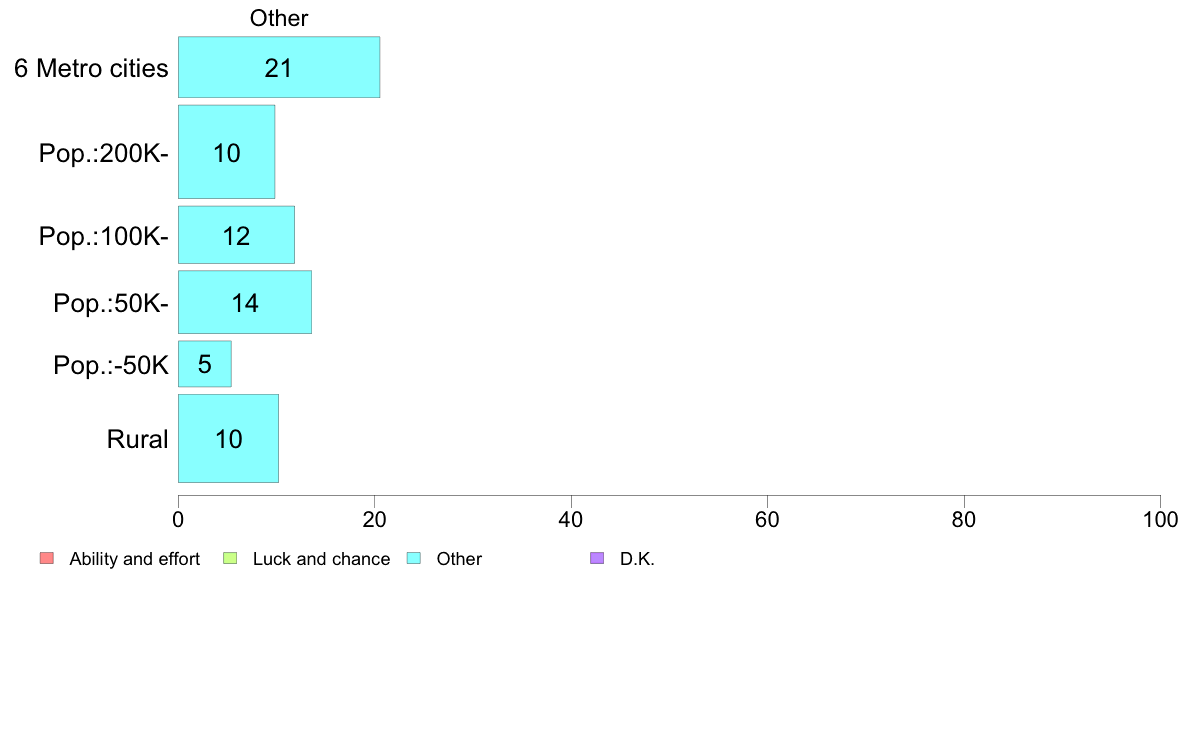The width and height of the screenshot is (1188, 736).
Task: Click the D.K. legend text
Action: [x=637, y=559]
